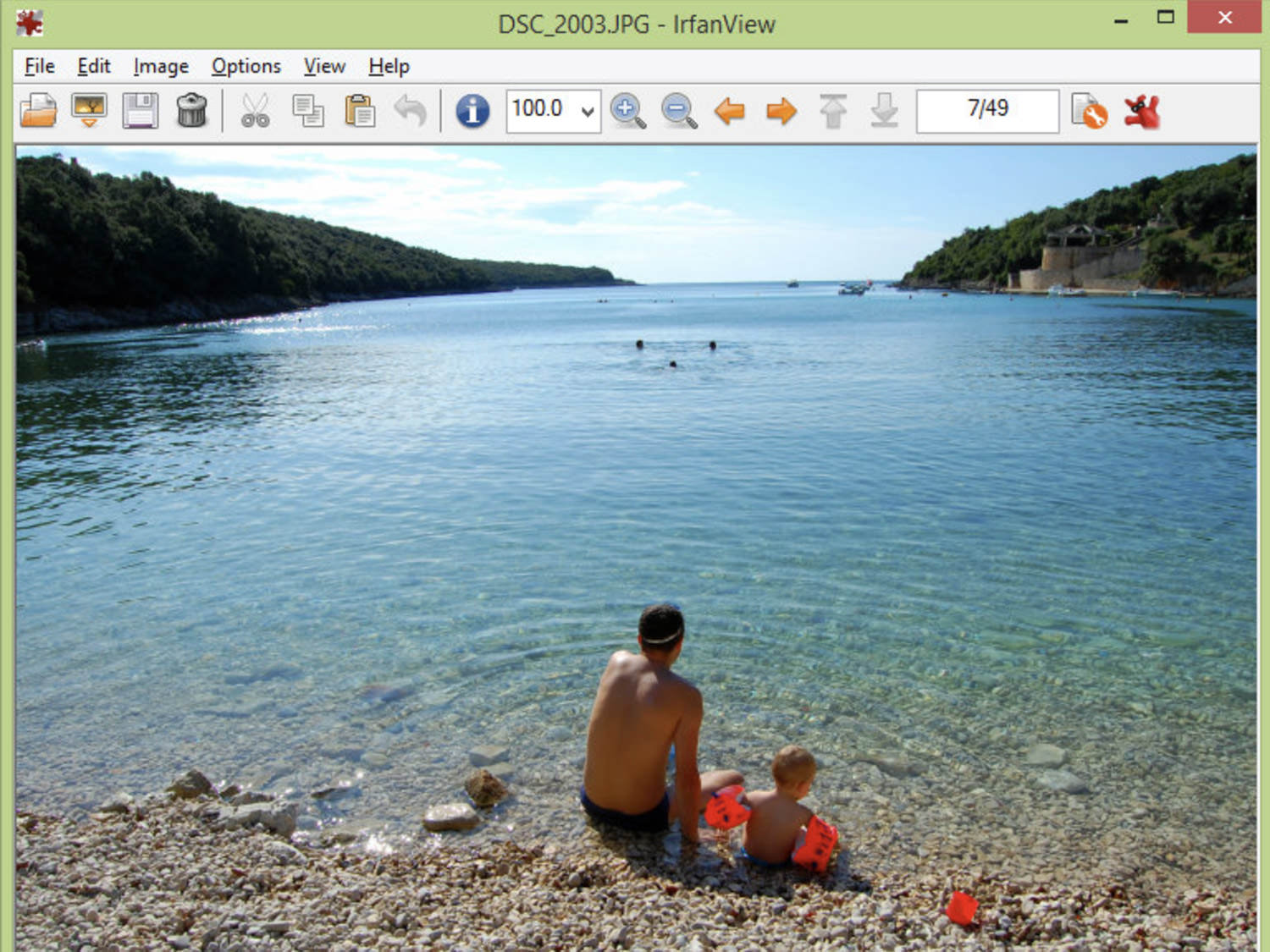Zoom in with the plus magnifier icon
This screenshot has height=952, width=1270.
pos(627,111)
